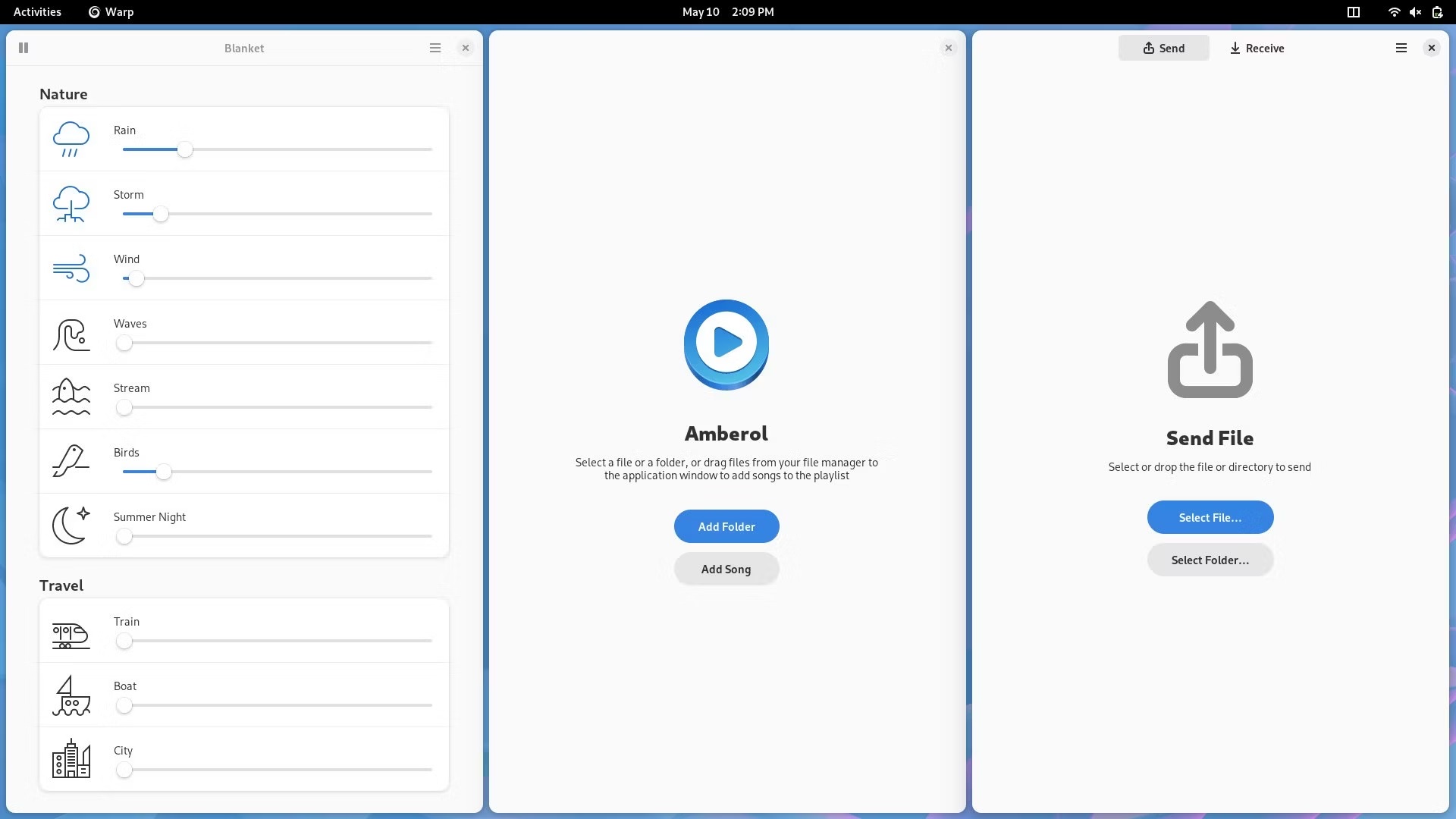1456x819 pixels.
Task: Click the Boat volume slider
Action: (x=278, y=705)
